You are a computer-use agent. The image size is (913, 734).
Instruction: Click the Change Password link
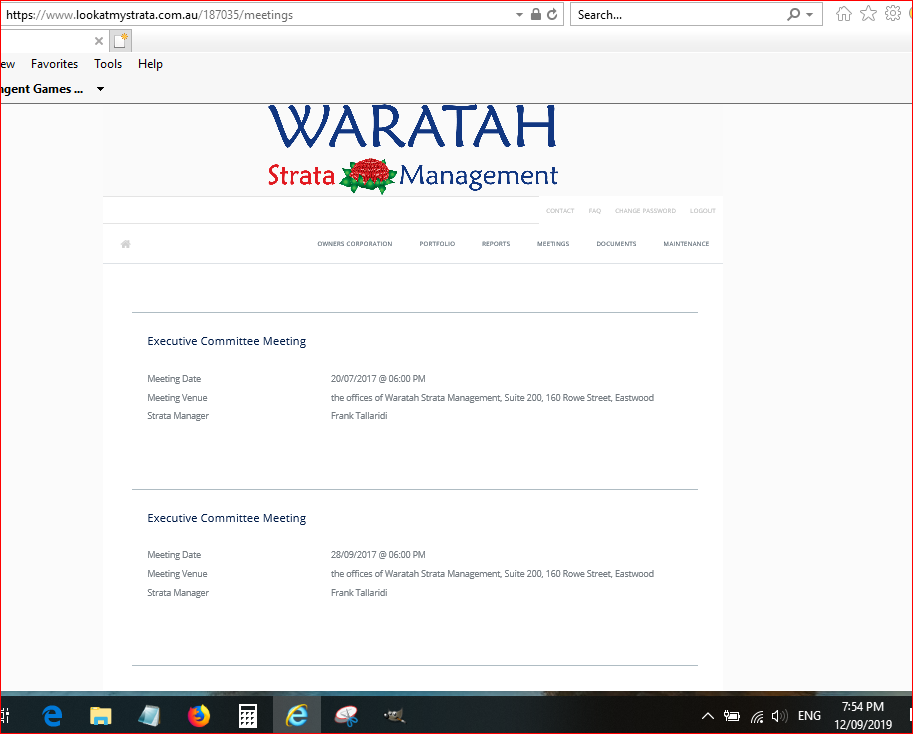pos(645,211)
